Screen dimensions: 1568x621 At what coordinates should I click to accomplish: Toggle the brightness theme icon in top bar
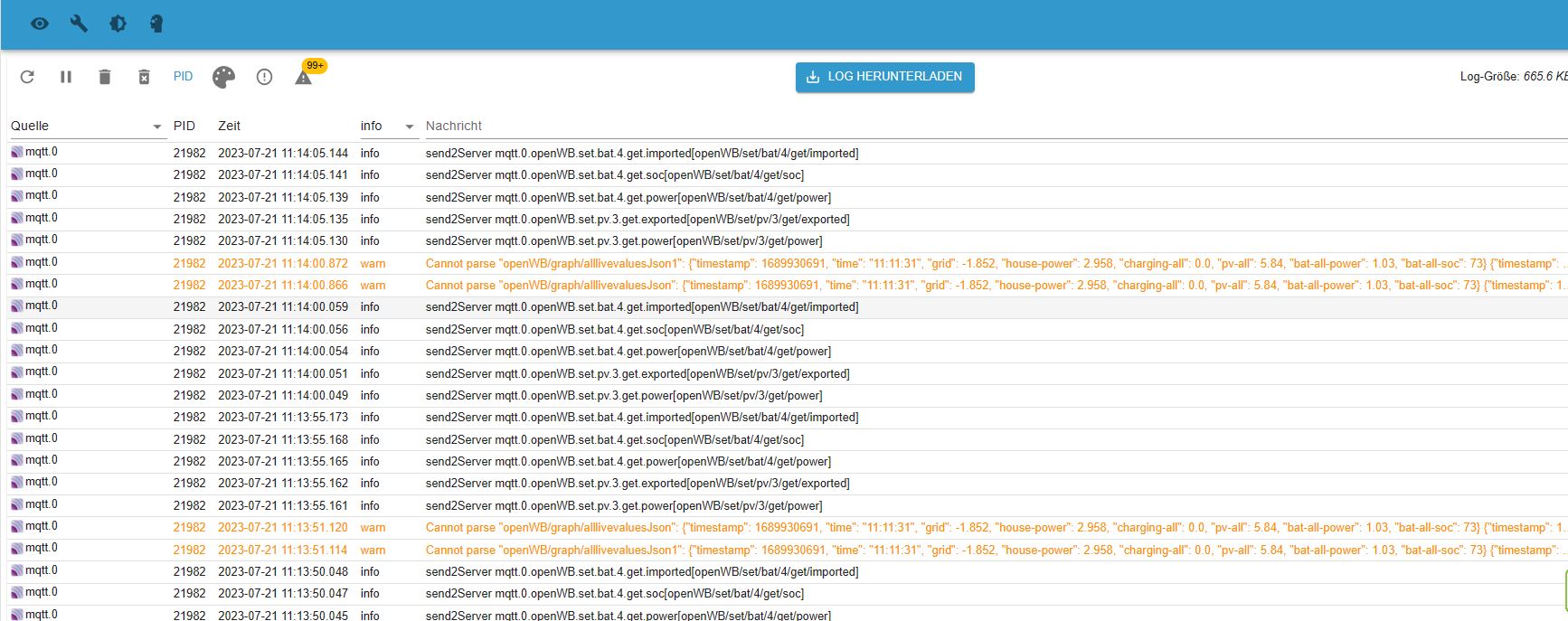118,24
